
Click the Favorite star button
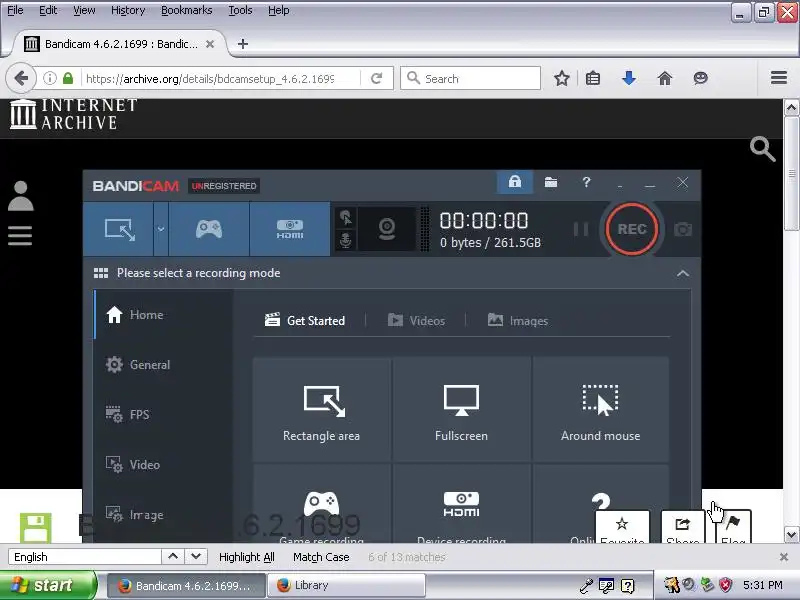click(x=622, y=527)
